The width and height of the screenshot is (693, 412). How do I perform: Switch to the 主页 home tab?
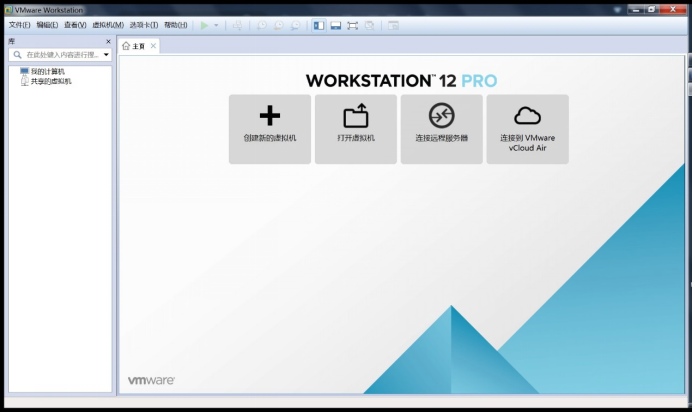click(134, 46)
